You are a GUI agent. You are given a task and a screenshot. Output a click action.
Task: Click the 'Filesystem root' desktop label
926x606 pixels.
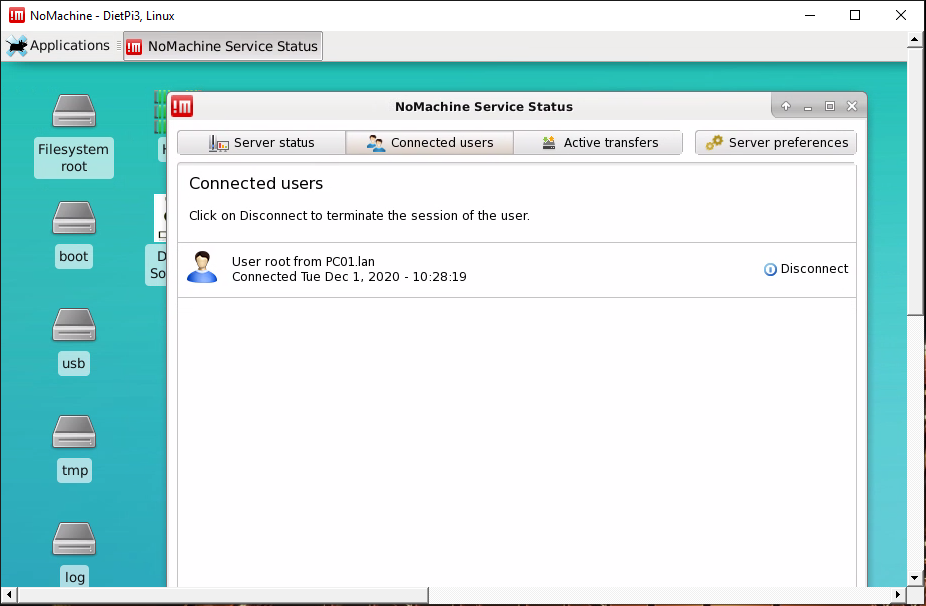[x=74, y=158]
